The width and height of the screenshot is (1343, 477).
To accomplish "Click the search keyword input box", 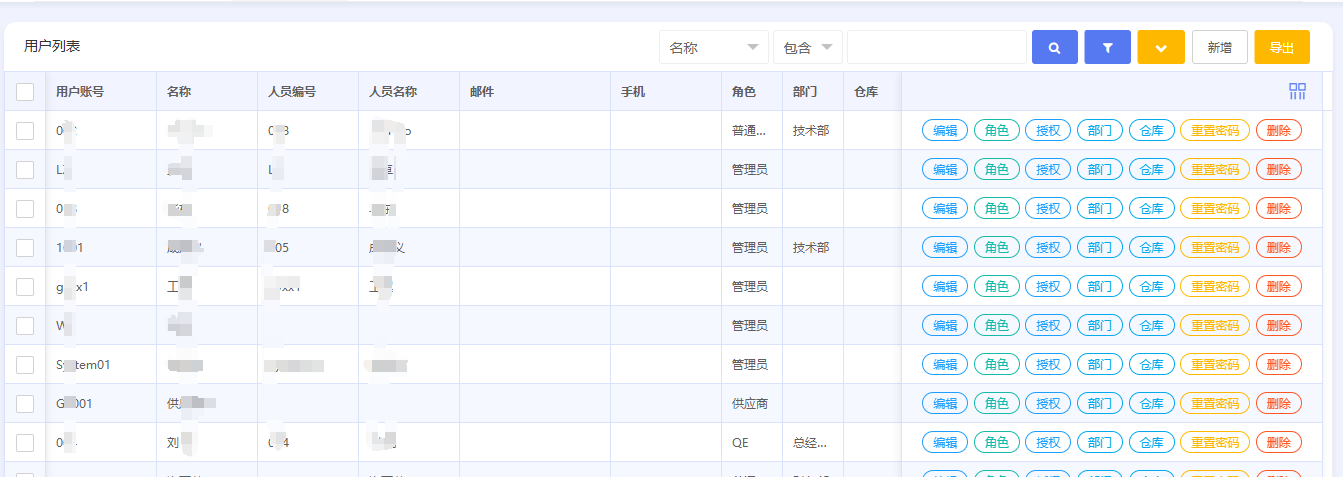I will 936,47.
